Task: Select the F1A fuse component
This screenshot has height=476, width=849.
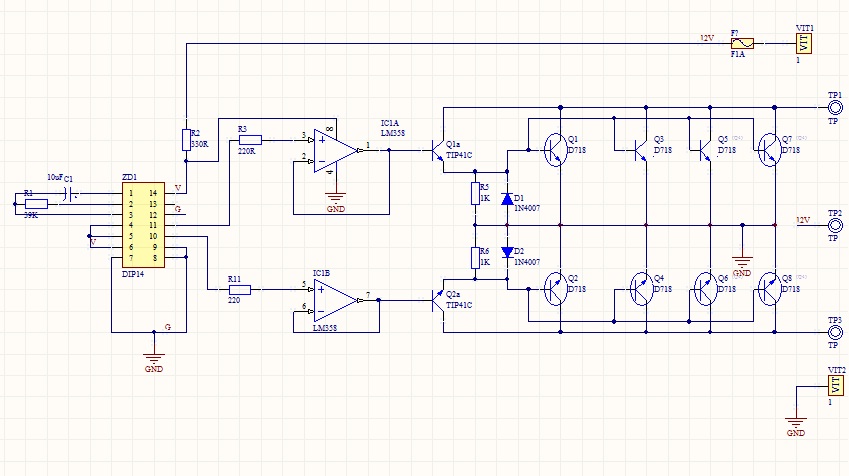Action: (742, 43)
